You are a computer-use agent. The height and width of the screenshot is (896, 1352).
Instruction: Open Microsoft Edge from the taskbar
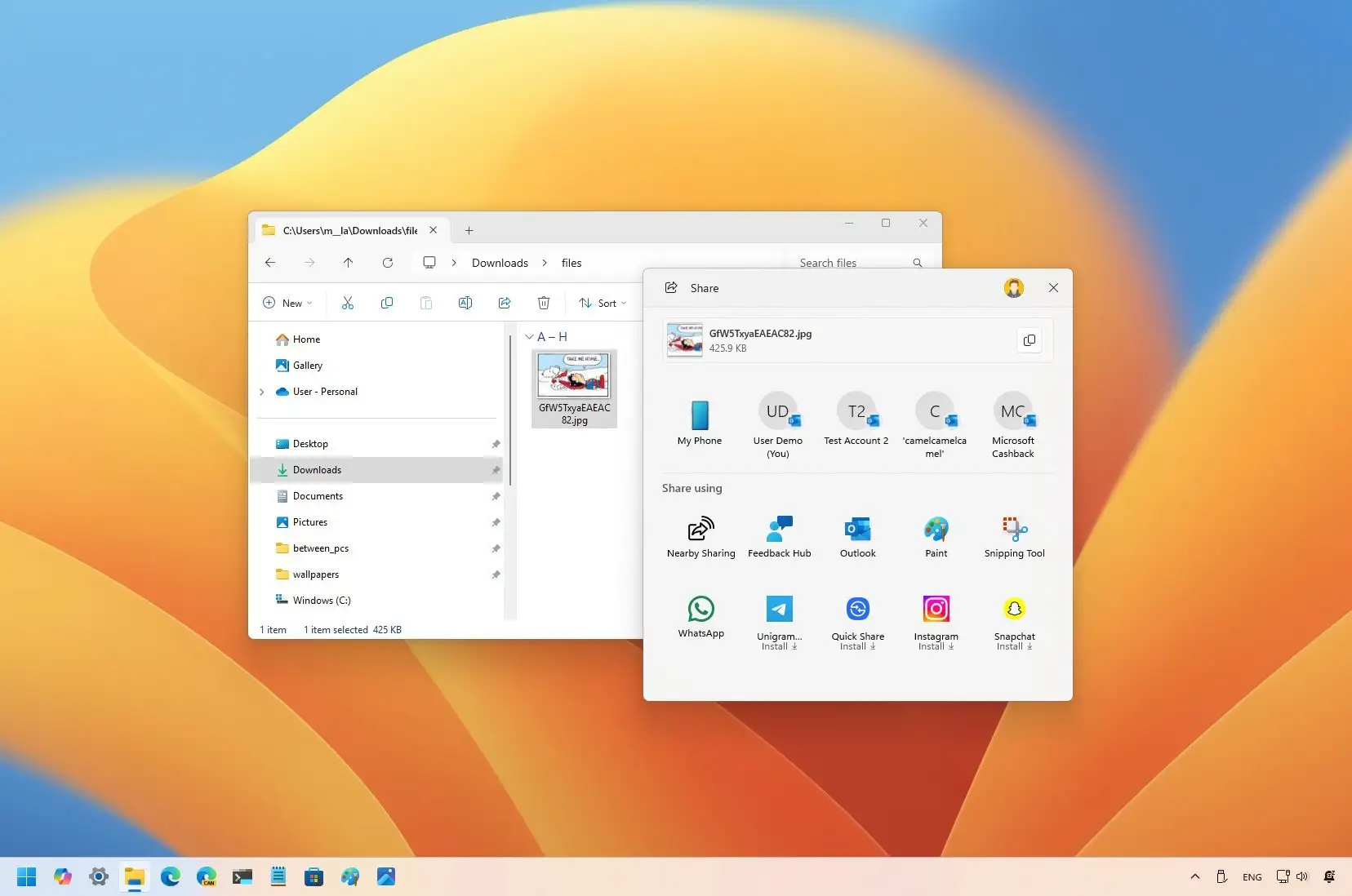[171, 876]
